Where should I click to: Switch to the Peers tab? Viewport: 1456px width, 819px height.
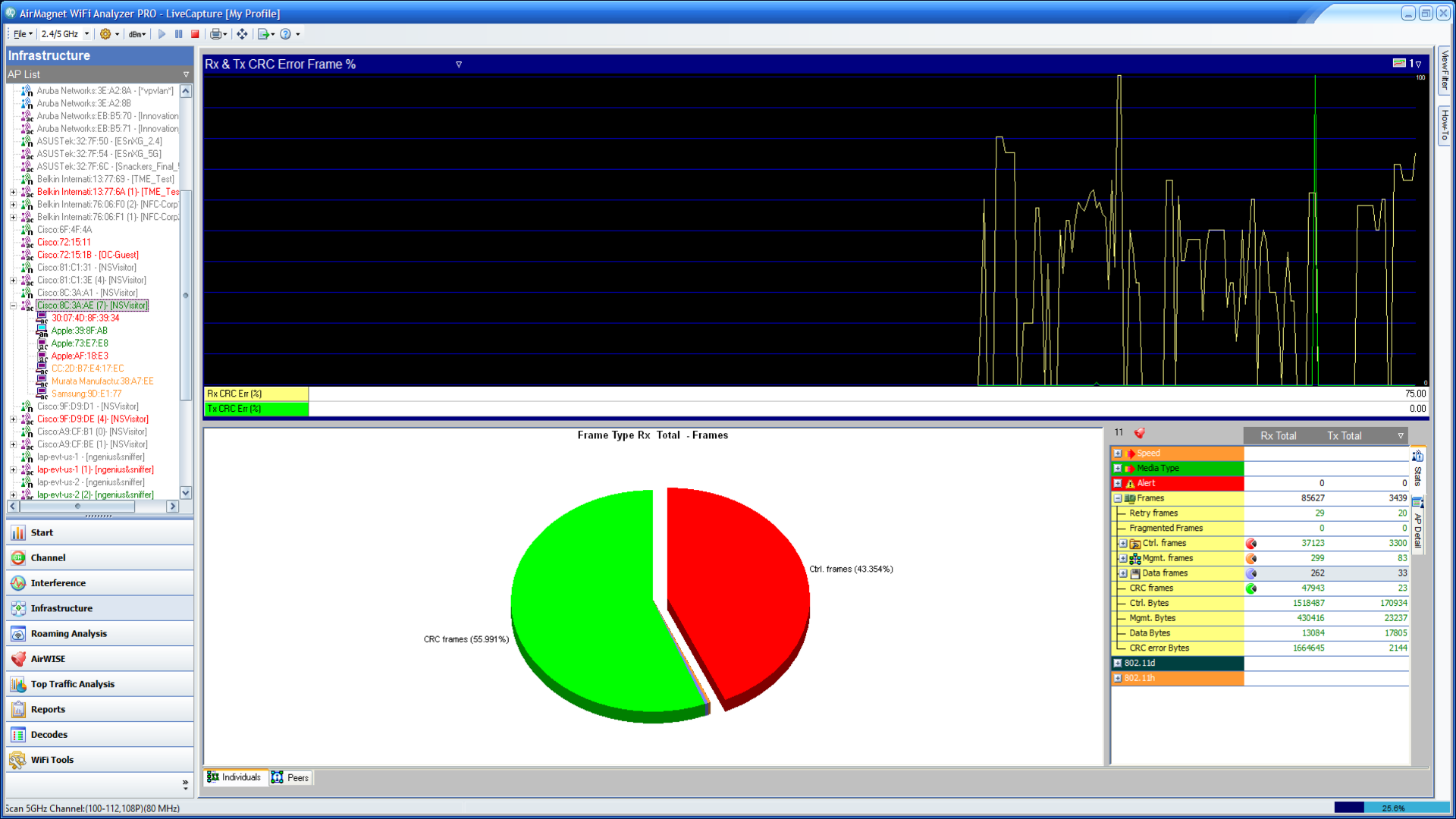[x=291, y=777]
